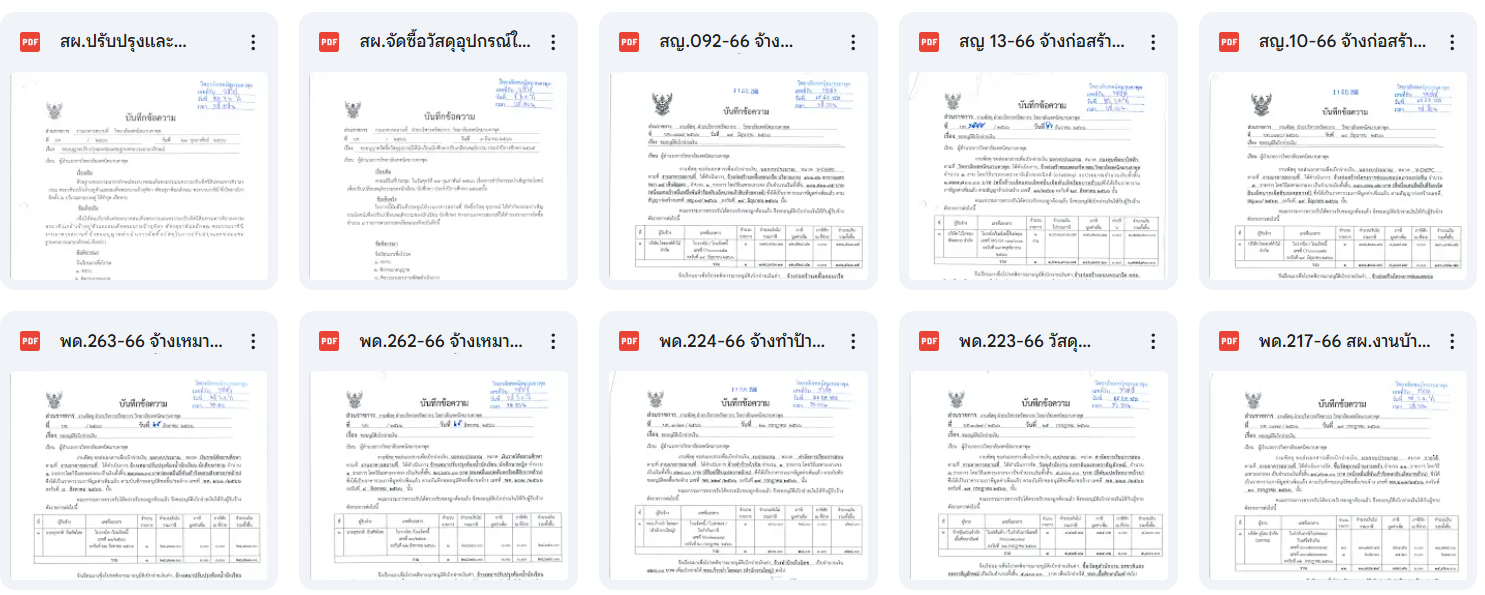
Task: Click the PDF icon of พด.262-66 file
Action: click(x=329, y=341)
